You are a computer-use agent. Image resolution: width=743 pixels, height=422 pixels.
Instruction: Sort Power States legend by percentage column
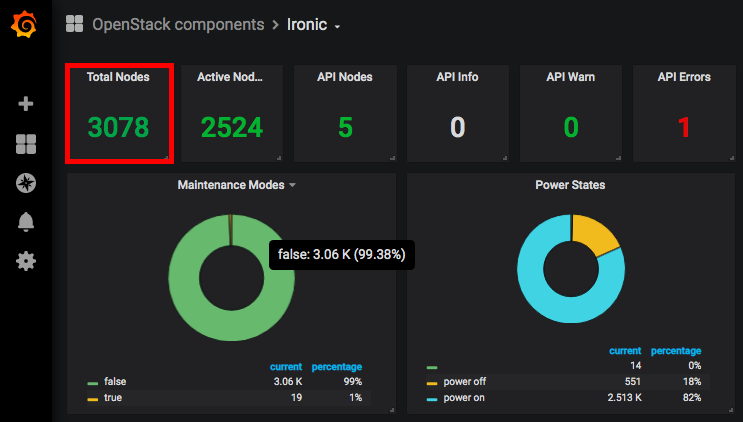click(676, 350)
